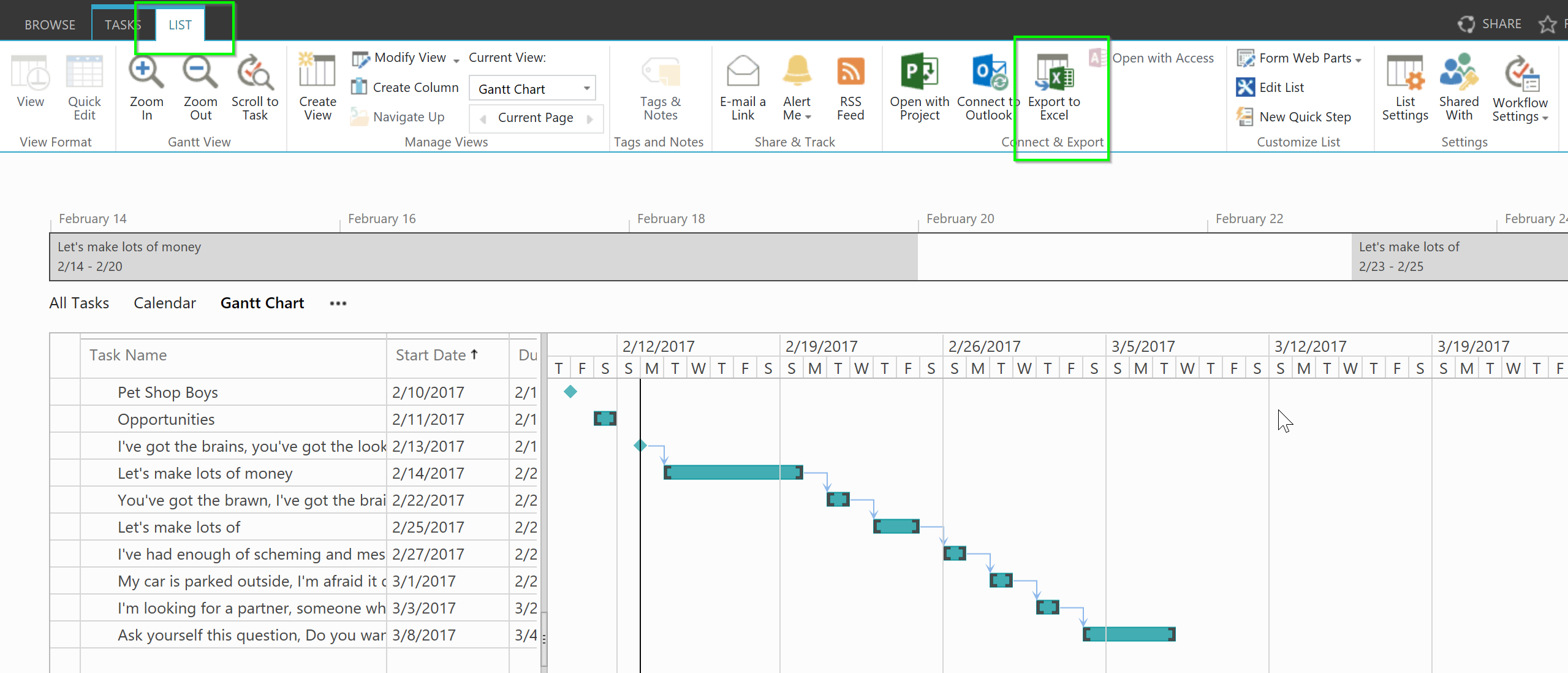Open the Current View dropdown showing Gantt Chart
This screenshot has width=1568, height=673.
(x=532, y=88)
